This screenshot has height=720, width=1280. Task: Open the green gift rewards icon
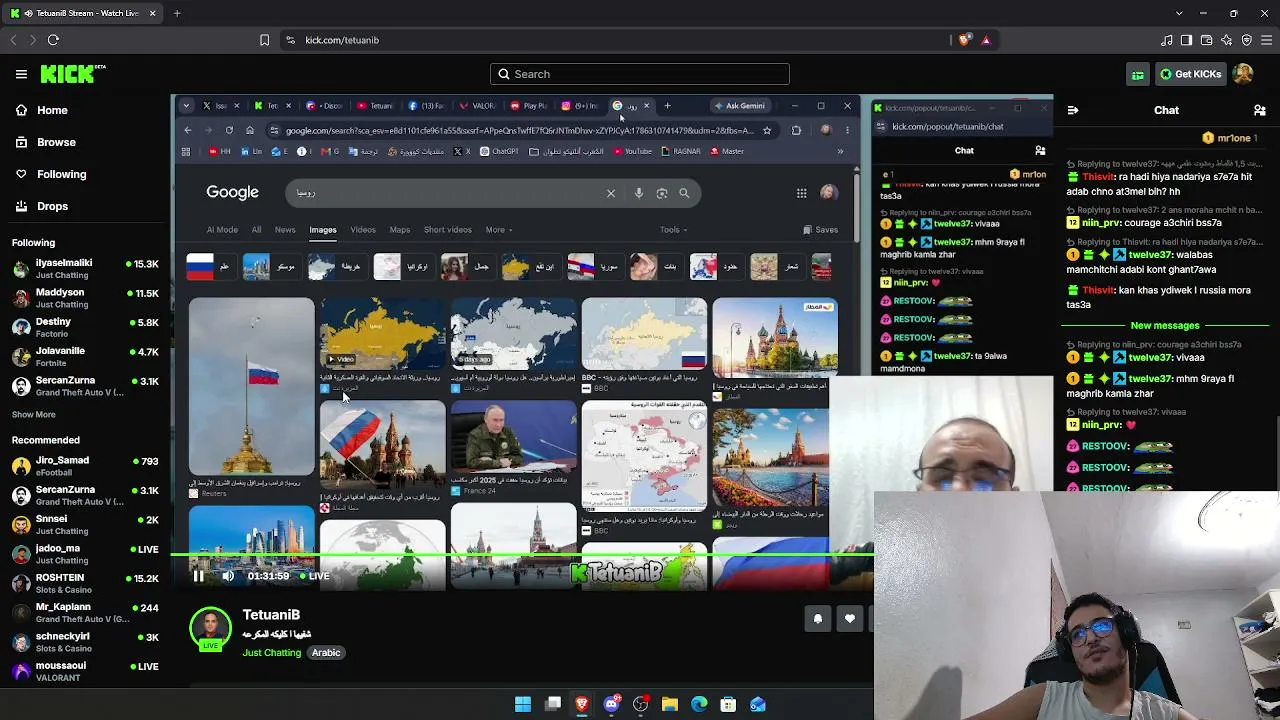point(1138,74)
